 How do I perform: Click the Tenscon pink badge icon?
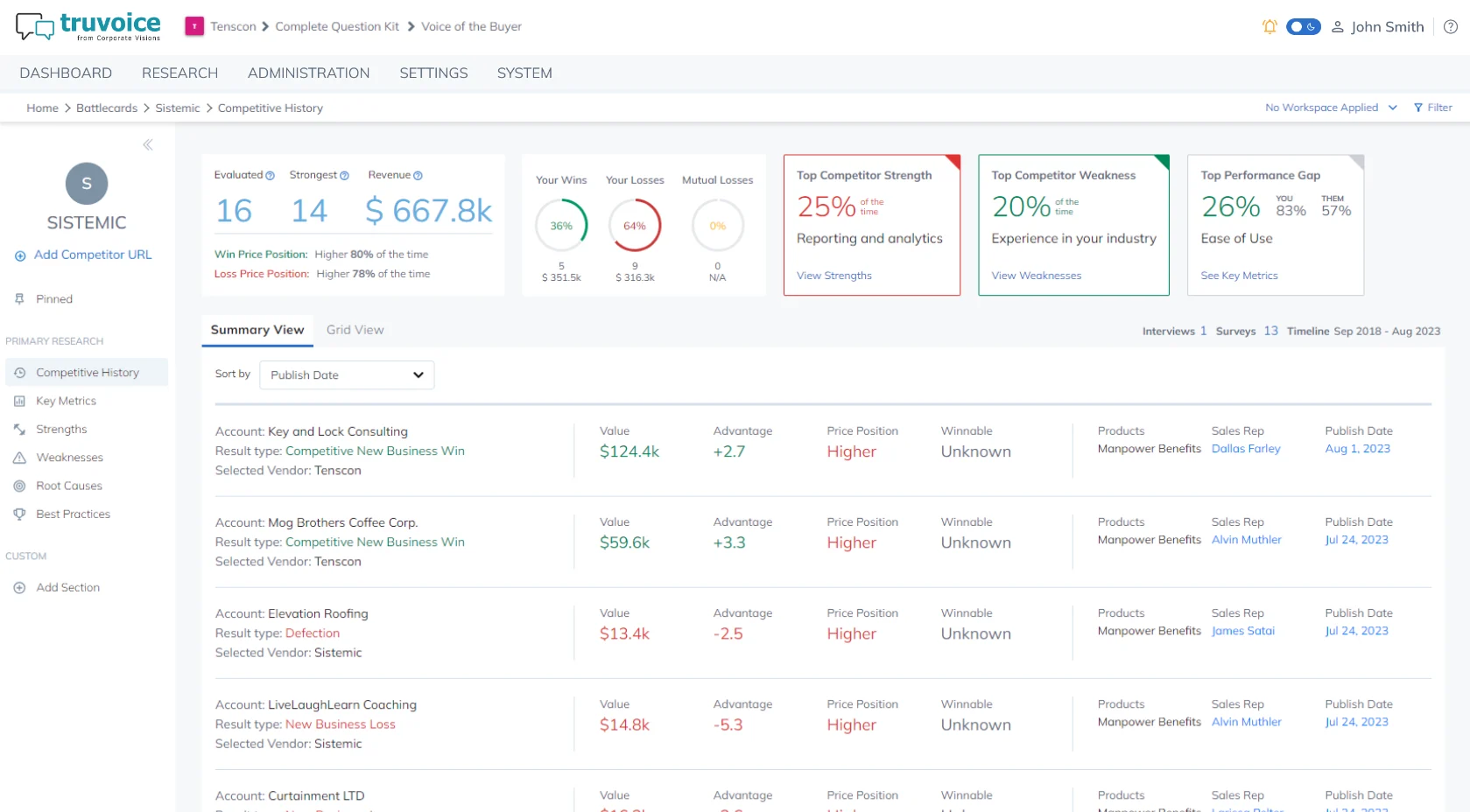point(194,26)
